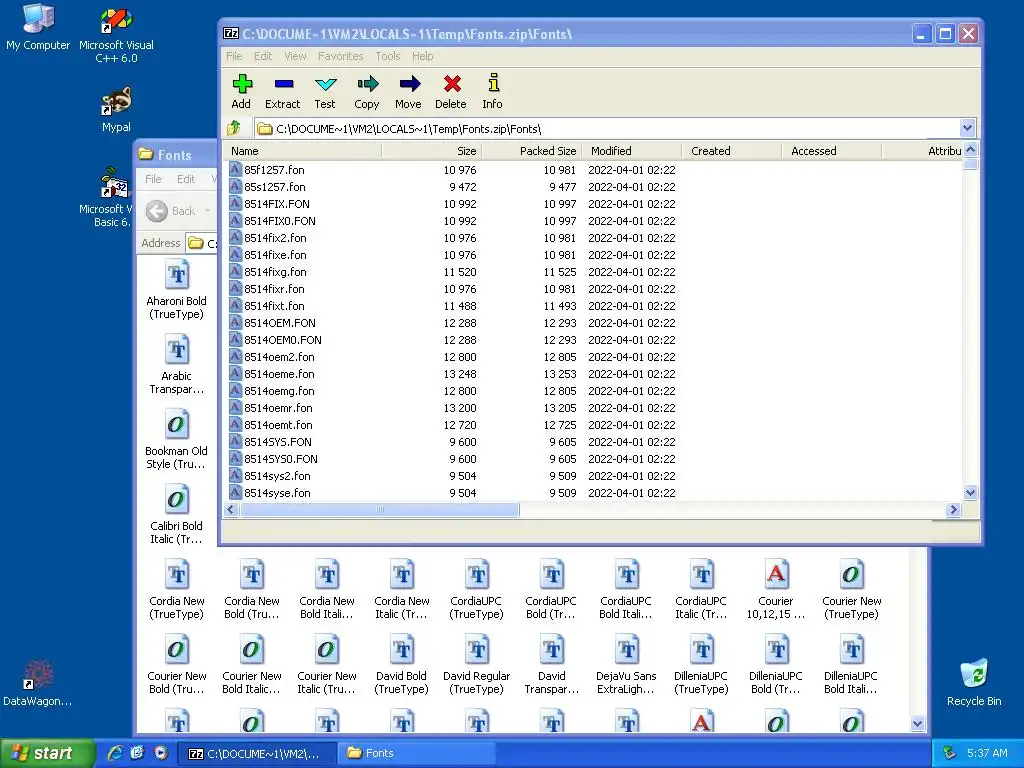Click the media player quick launch icon
1024x768 pixels.
point(161,753)
